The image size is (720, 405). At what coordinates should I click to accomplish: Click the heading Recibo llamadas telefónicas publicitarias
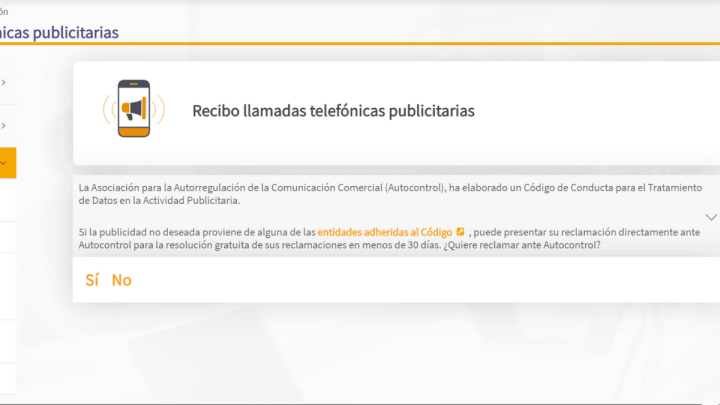[x=333, y=111]
